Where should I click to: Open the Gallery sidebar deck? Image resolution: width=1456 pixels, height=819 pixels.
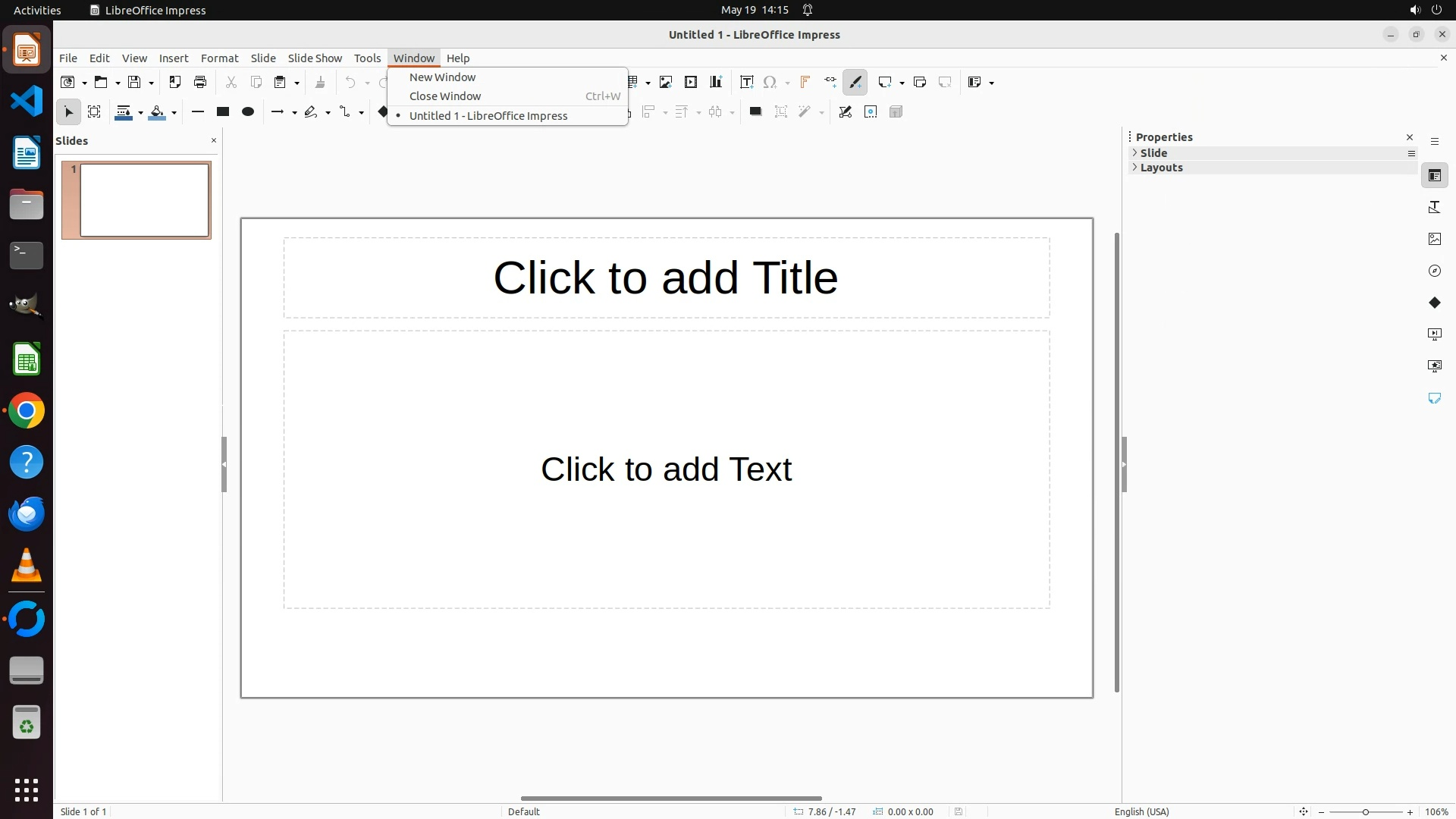[1434, 239]
